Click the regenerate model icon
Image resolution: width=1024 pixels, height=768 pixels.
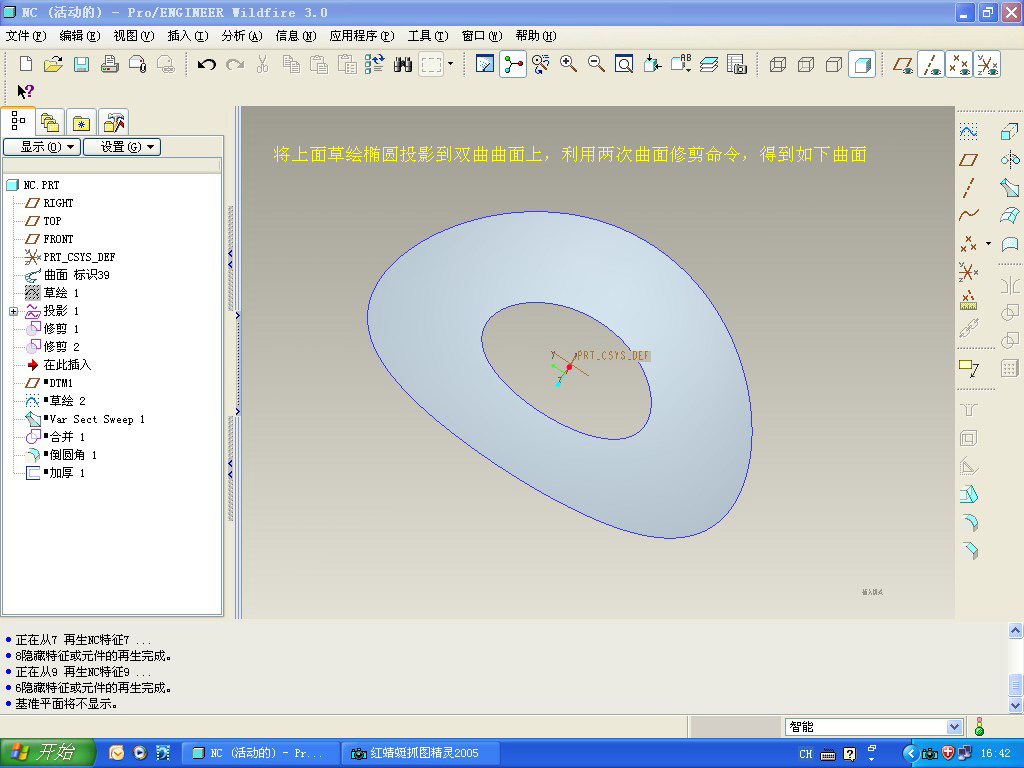[x=375, y=64]
